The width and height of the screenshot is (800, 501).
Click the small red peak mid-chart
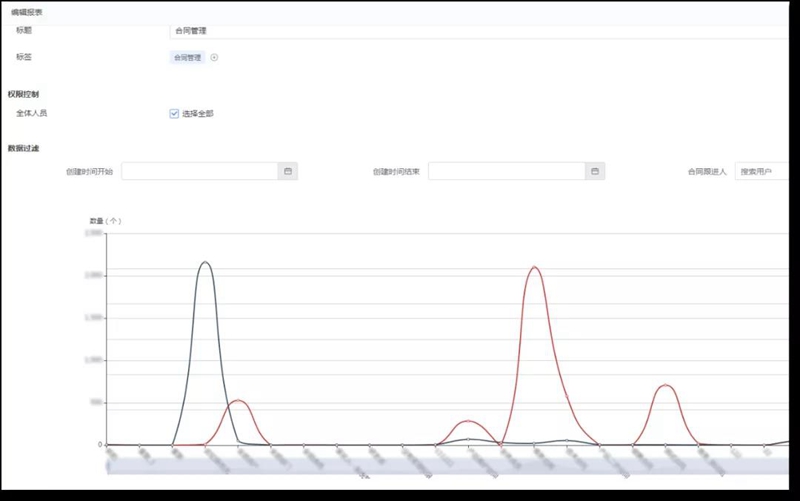tap(469, 421)
